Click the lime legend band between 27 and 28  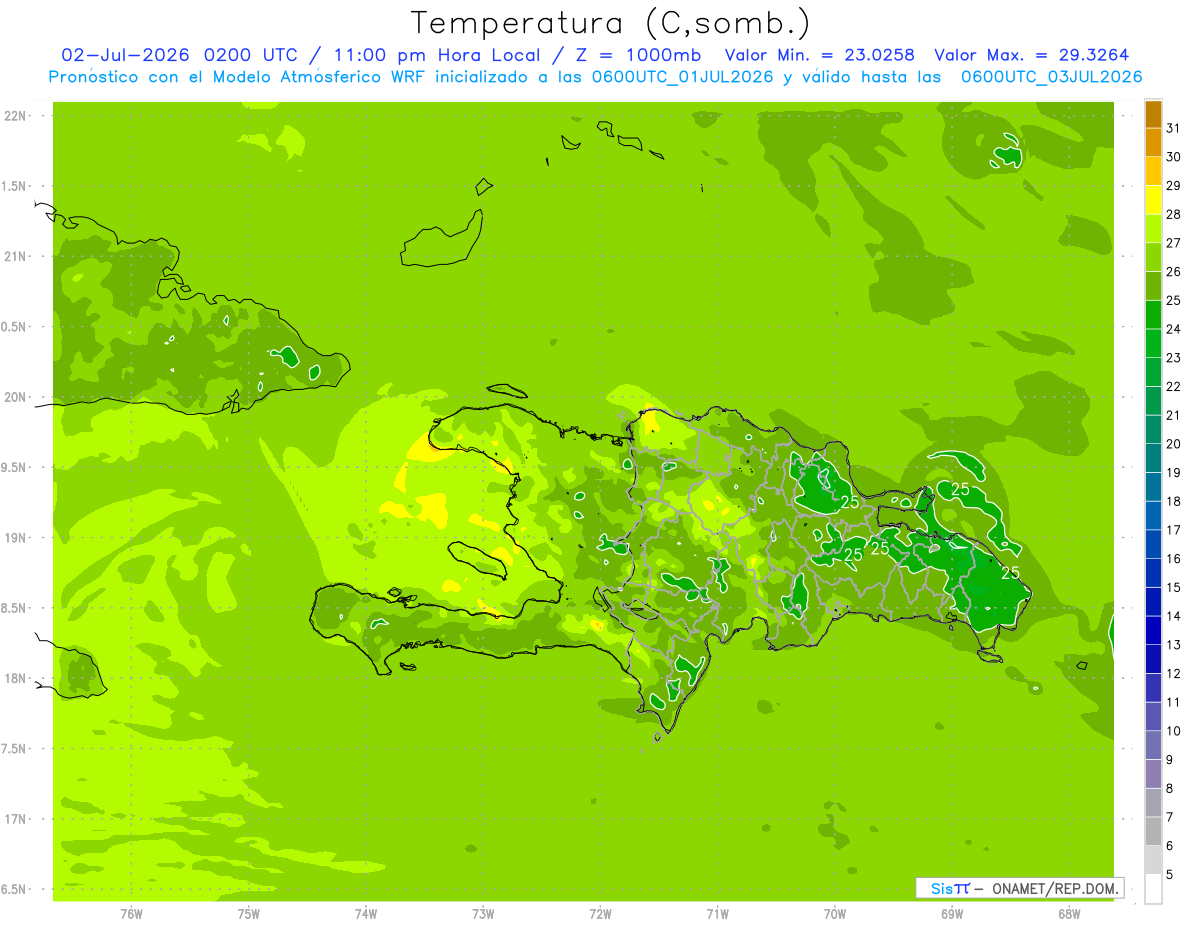pyautogui.click(x=1153, y=229)
